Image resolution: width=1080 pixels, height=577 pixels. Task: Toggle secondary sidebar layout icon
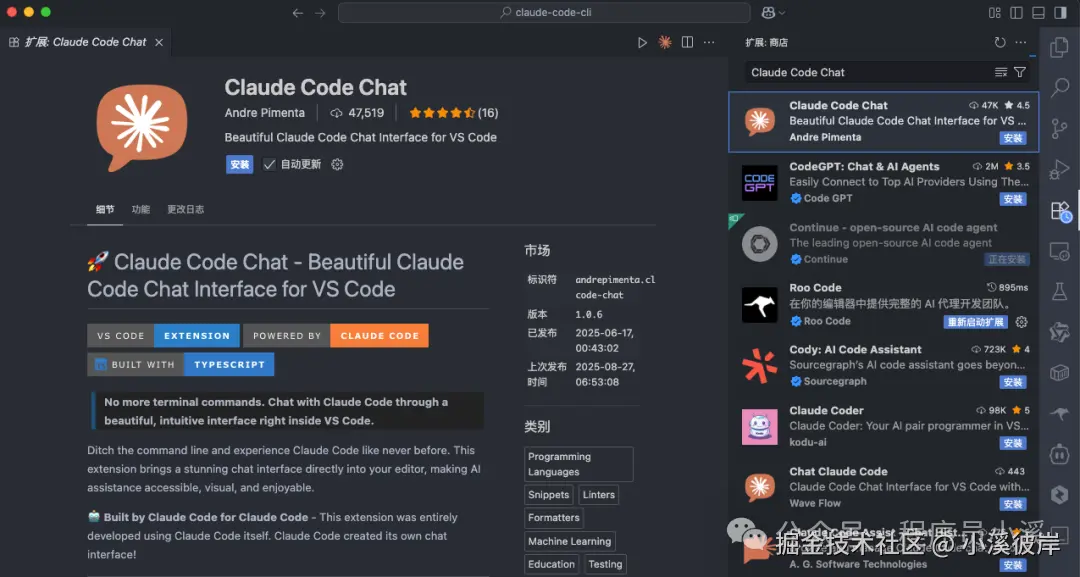click(x=1061, y=12)
